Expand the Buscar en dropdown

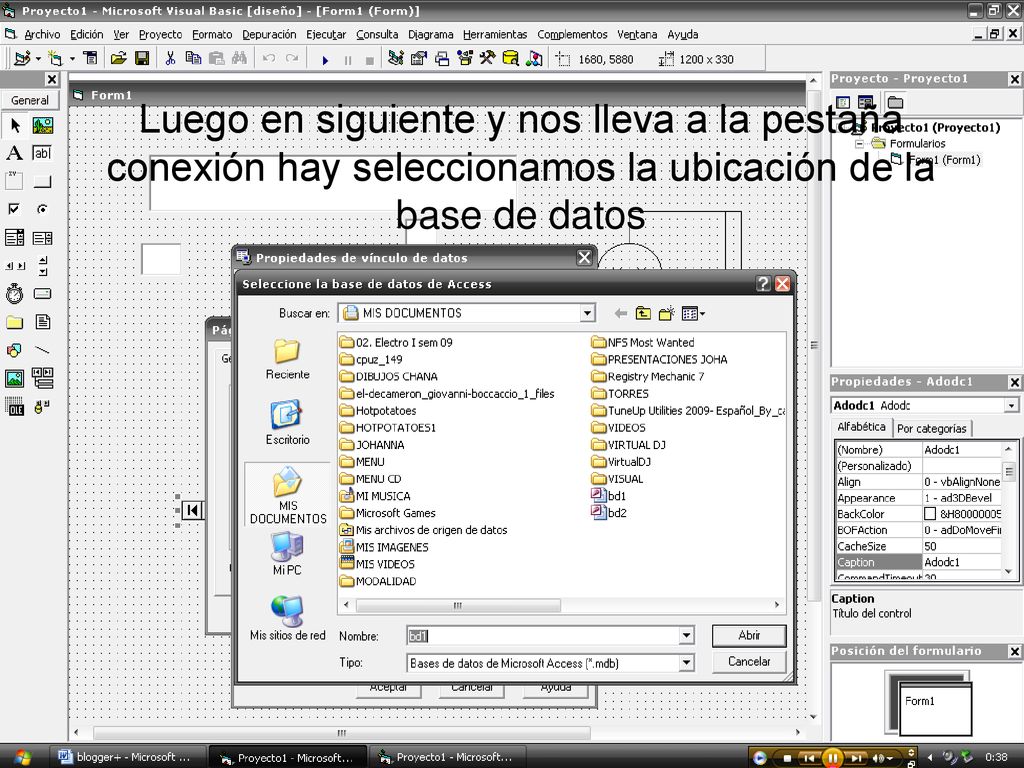point(587,313)
